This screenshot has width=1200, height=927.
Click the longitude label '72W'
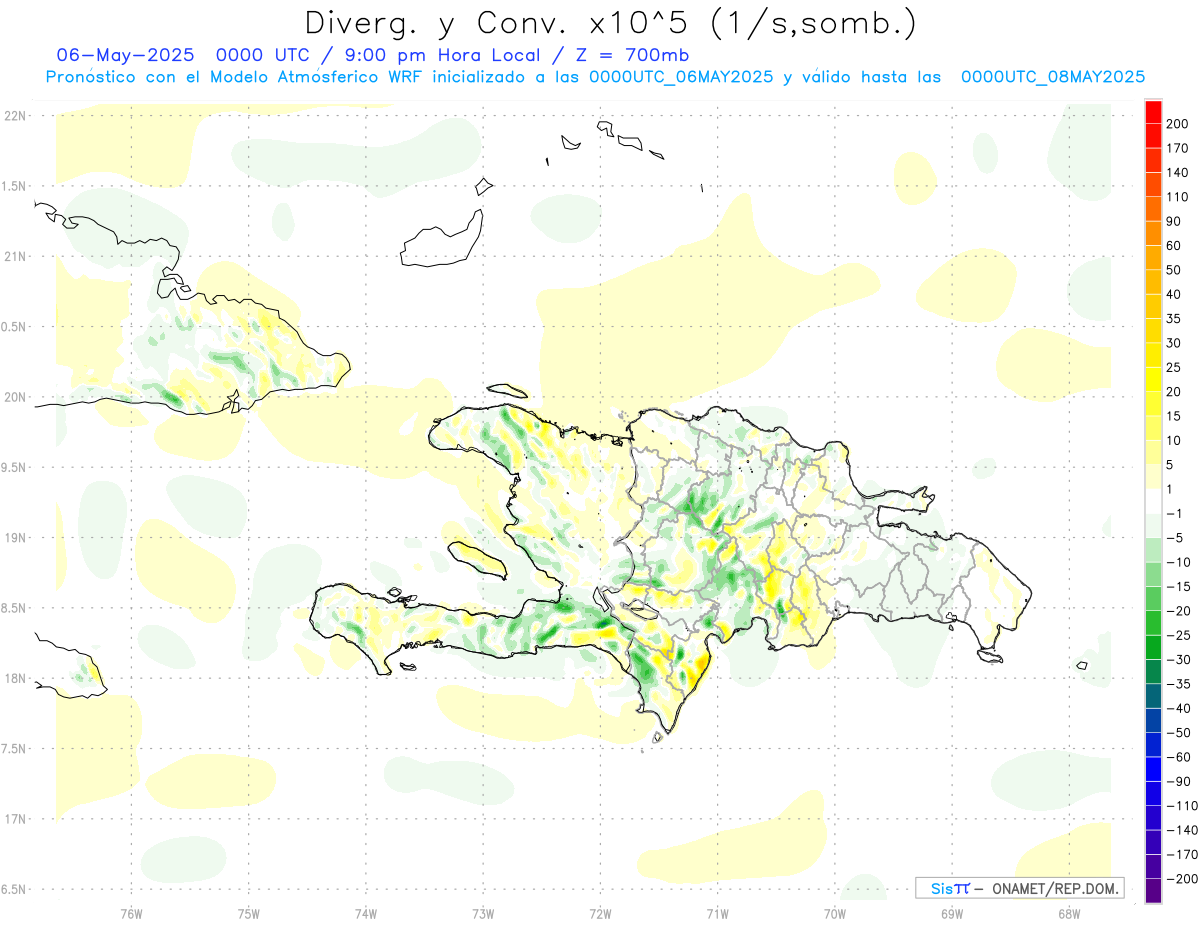click(600, 914)
